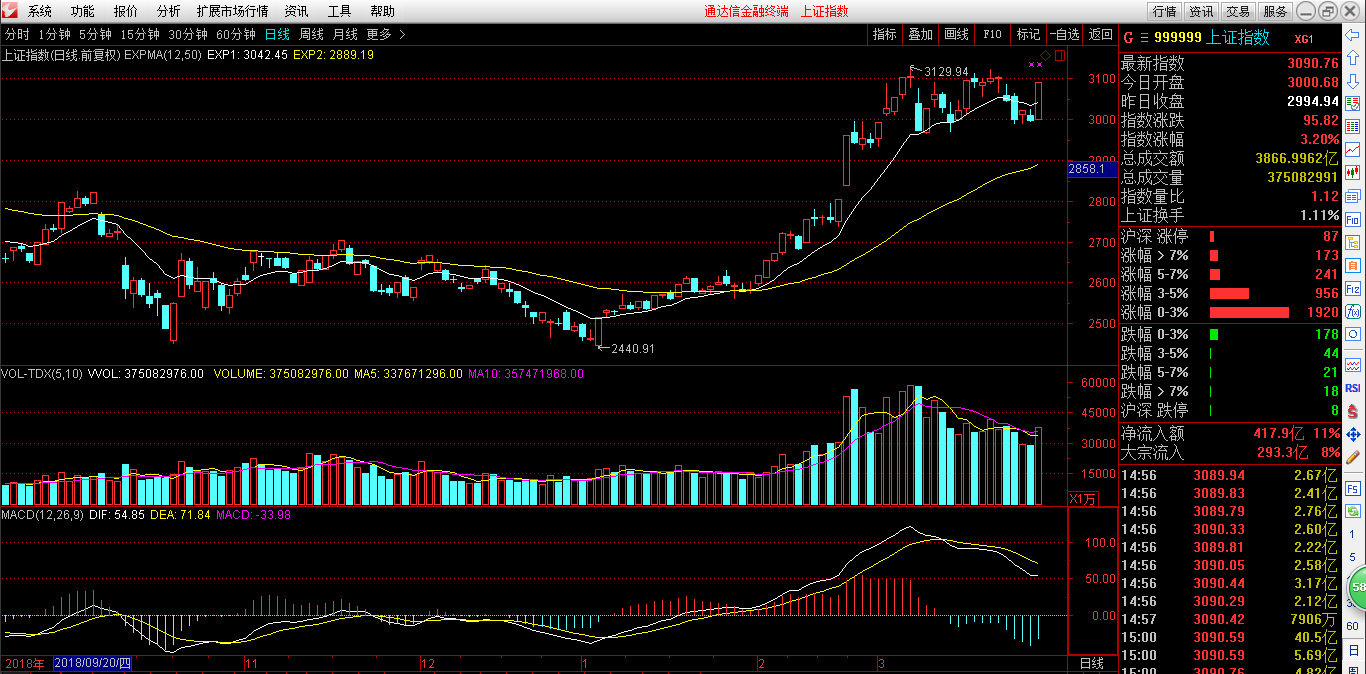
Task: Click the 返回 button
Action: pyautogui.click(x=1100, y=34)
